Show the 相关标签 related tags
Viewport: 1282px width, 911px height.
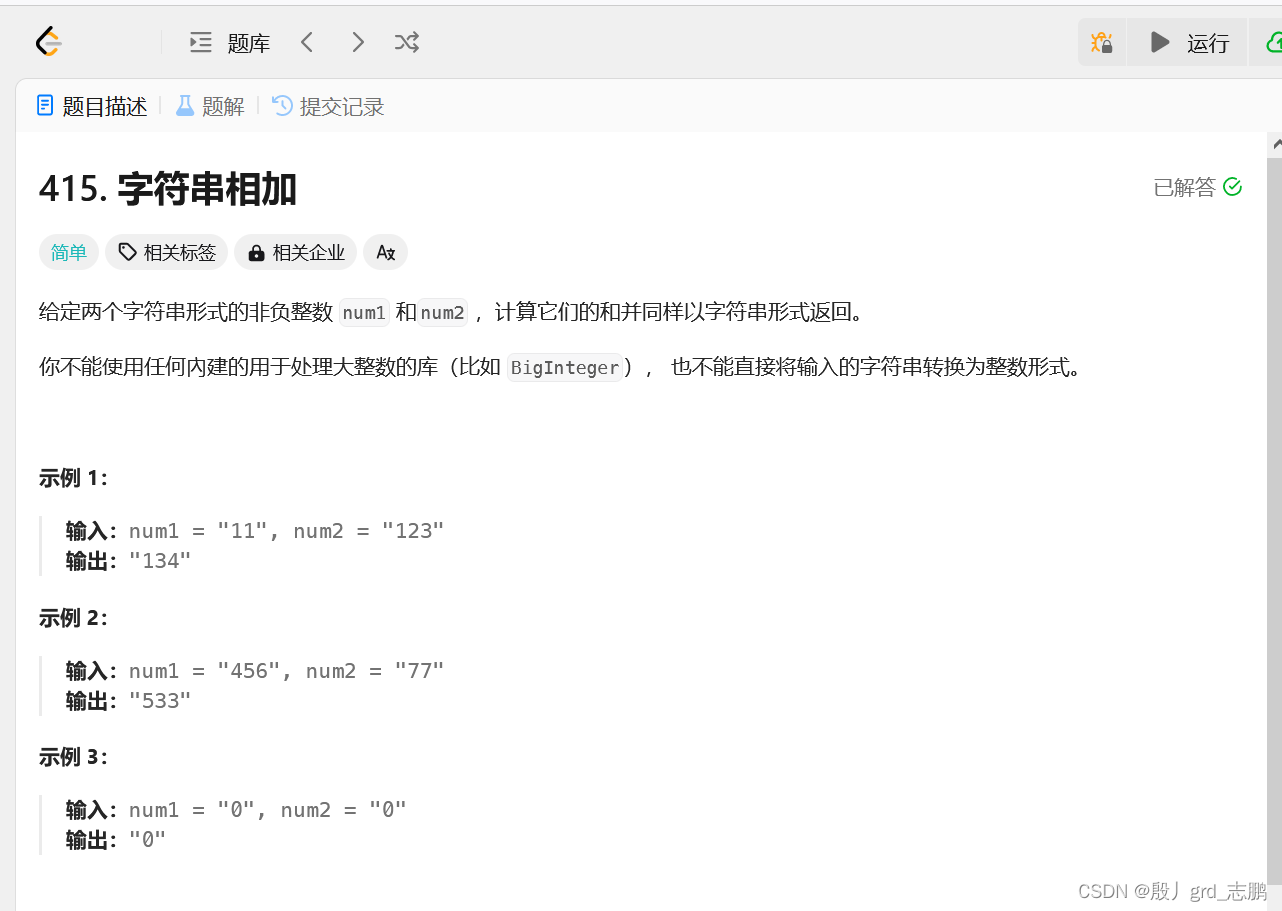point(167,253)
